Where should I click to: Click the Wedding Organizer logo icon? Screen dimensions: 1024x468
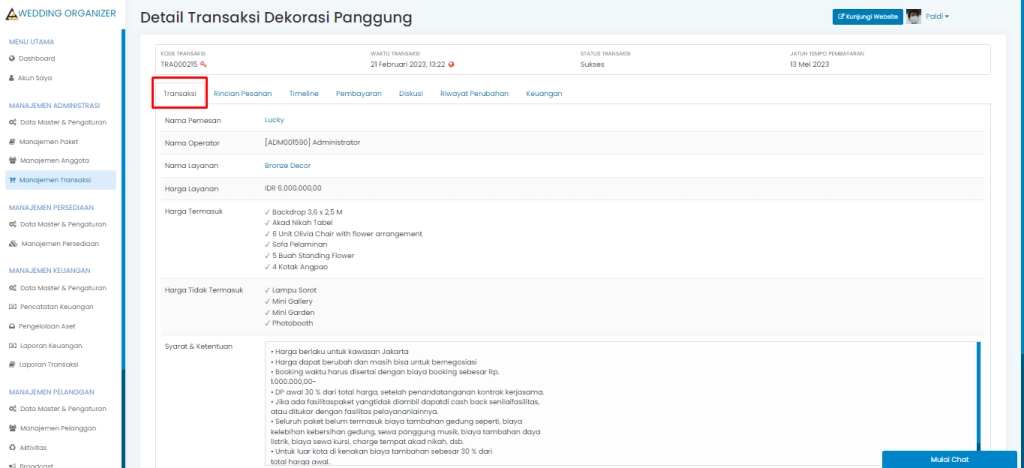(x=10, y=14)
